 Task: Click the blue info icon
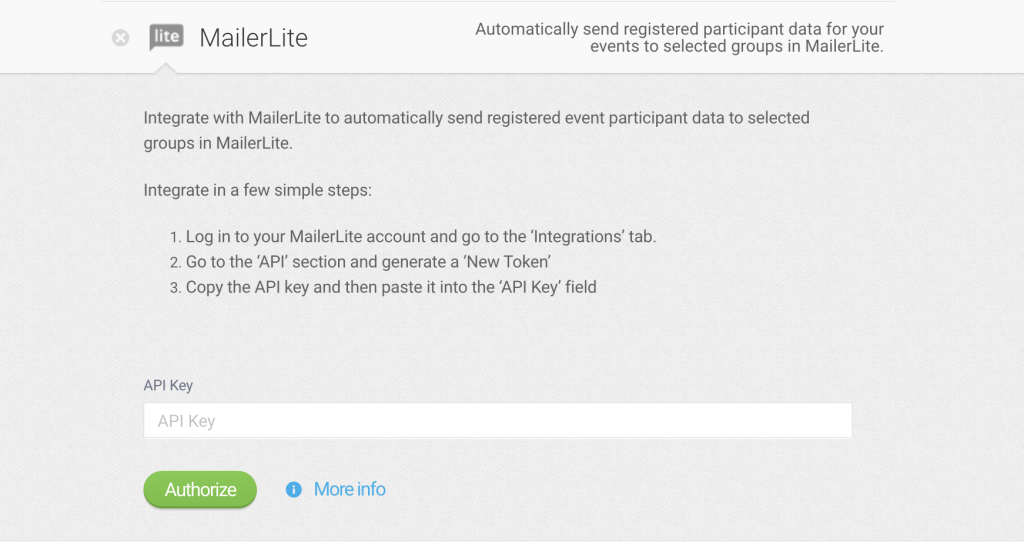coord(294,489)
